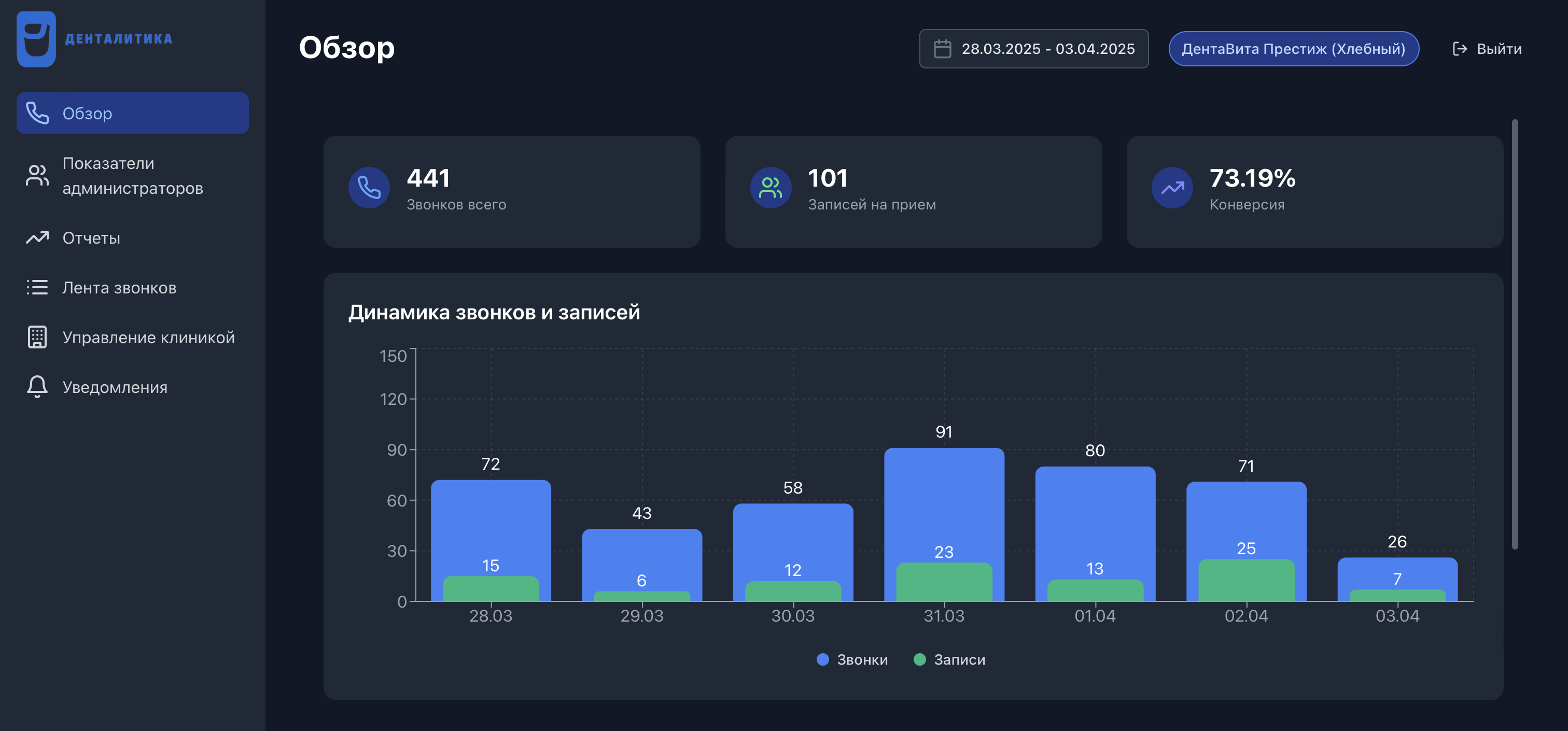The width and height of the screenshot is (1568, 731).
Task: Open clinic selector ДентаВита Престиж (Хлебный)
Action: pyautogui.click(x=1293, y=49)
